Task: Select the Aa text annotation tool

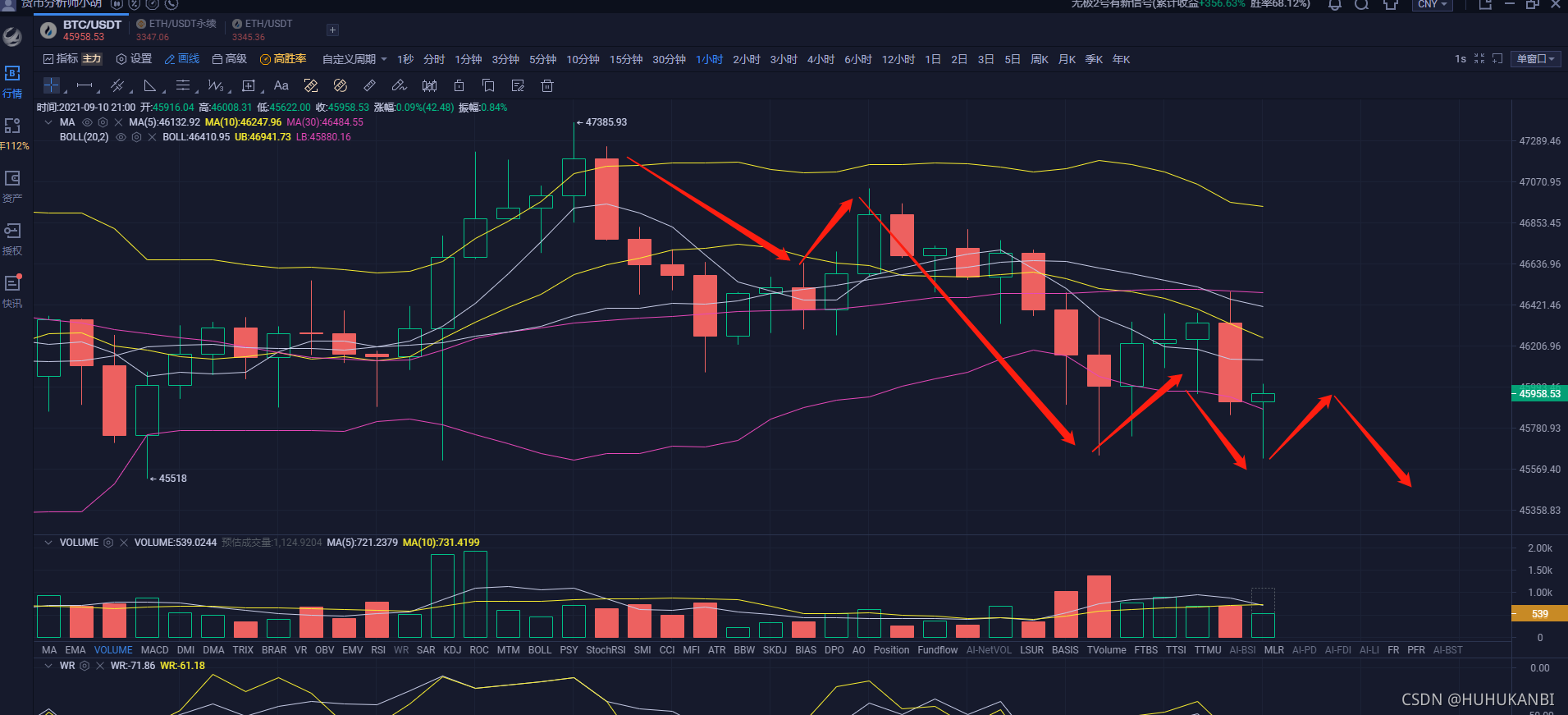Action: click(x=281, y=85)
